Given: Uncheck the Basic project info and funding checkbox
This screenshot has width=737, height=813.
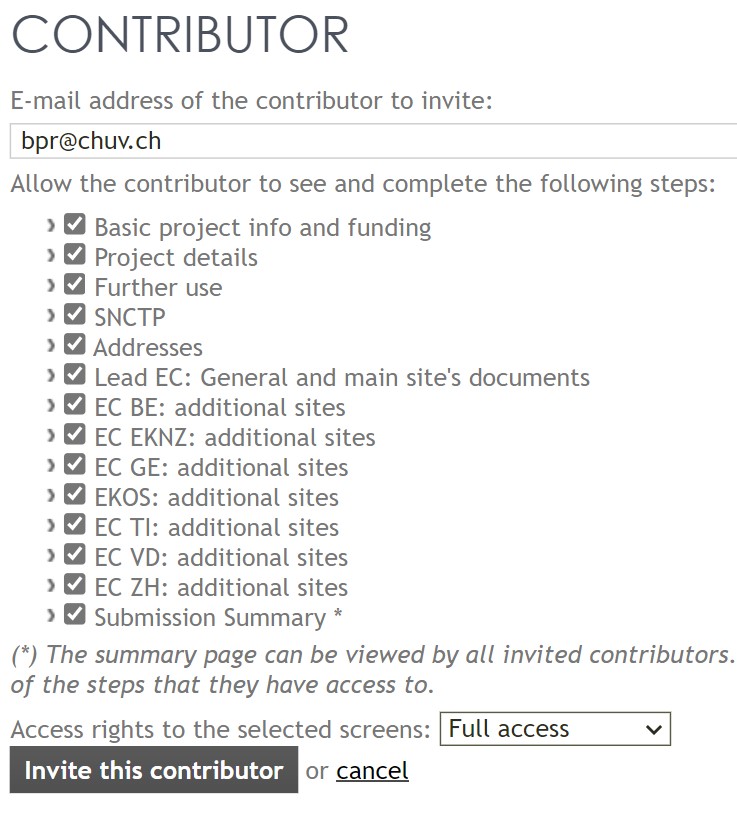Looking at the screenshot, I should pos(75,225).
